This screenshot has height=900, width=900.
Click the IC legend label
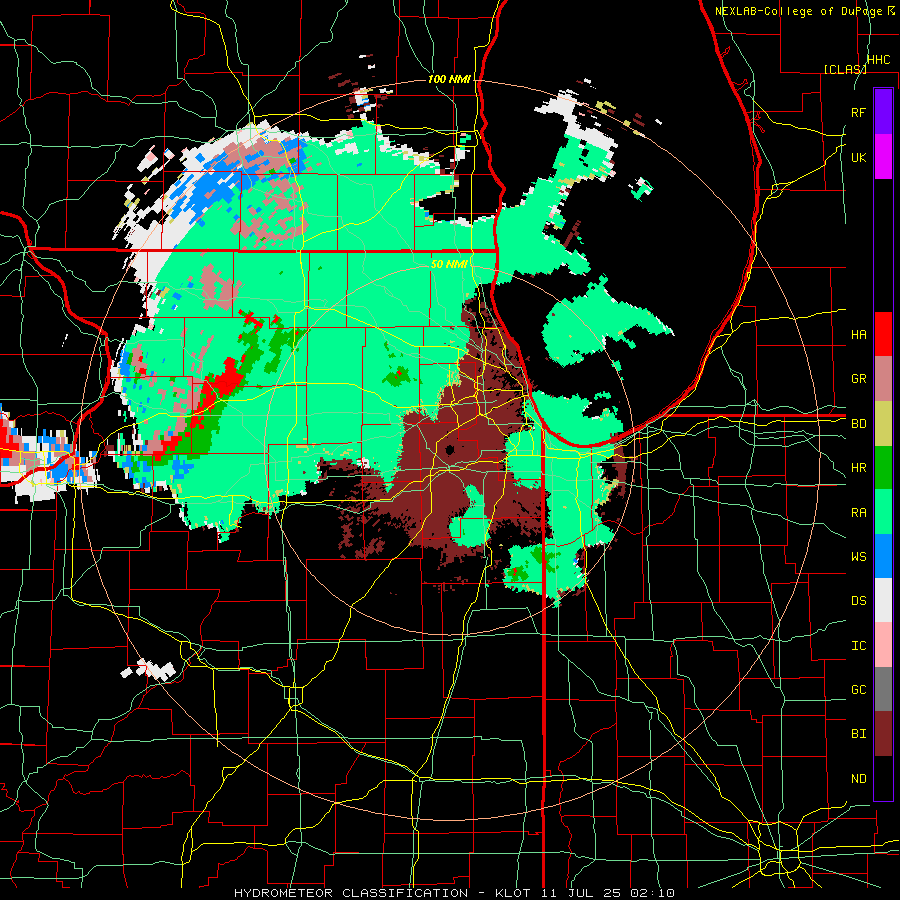(858, 646)
